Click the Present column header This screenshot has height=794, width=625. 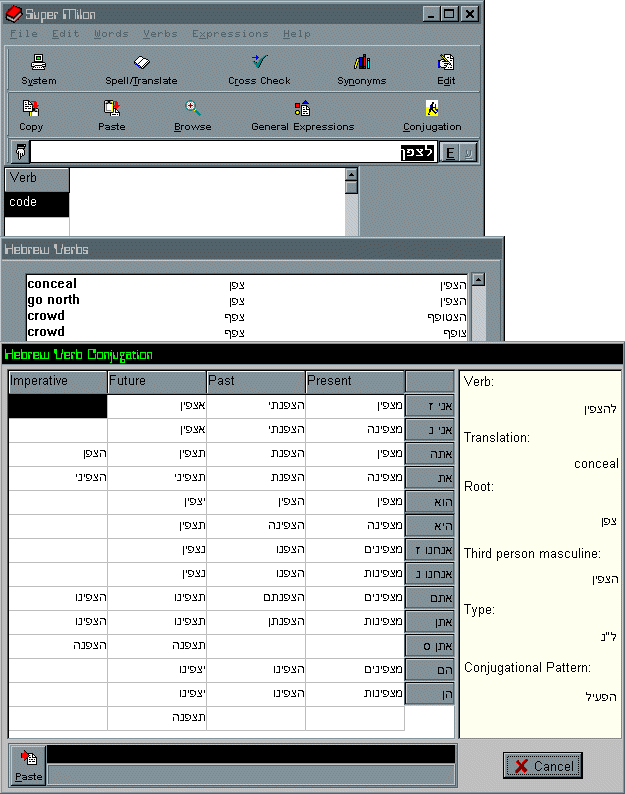(355, 381)
